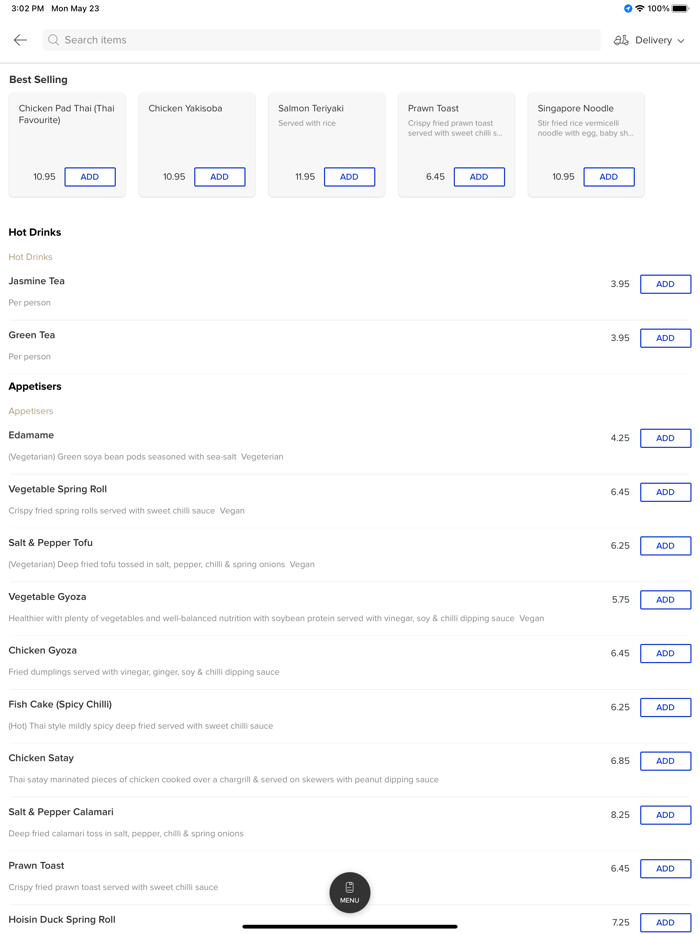Tap the Edamame 4.25 price
This screenshot has height=934, width=700.
point(620,438)
